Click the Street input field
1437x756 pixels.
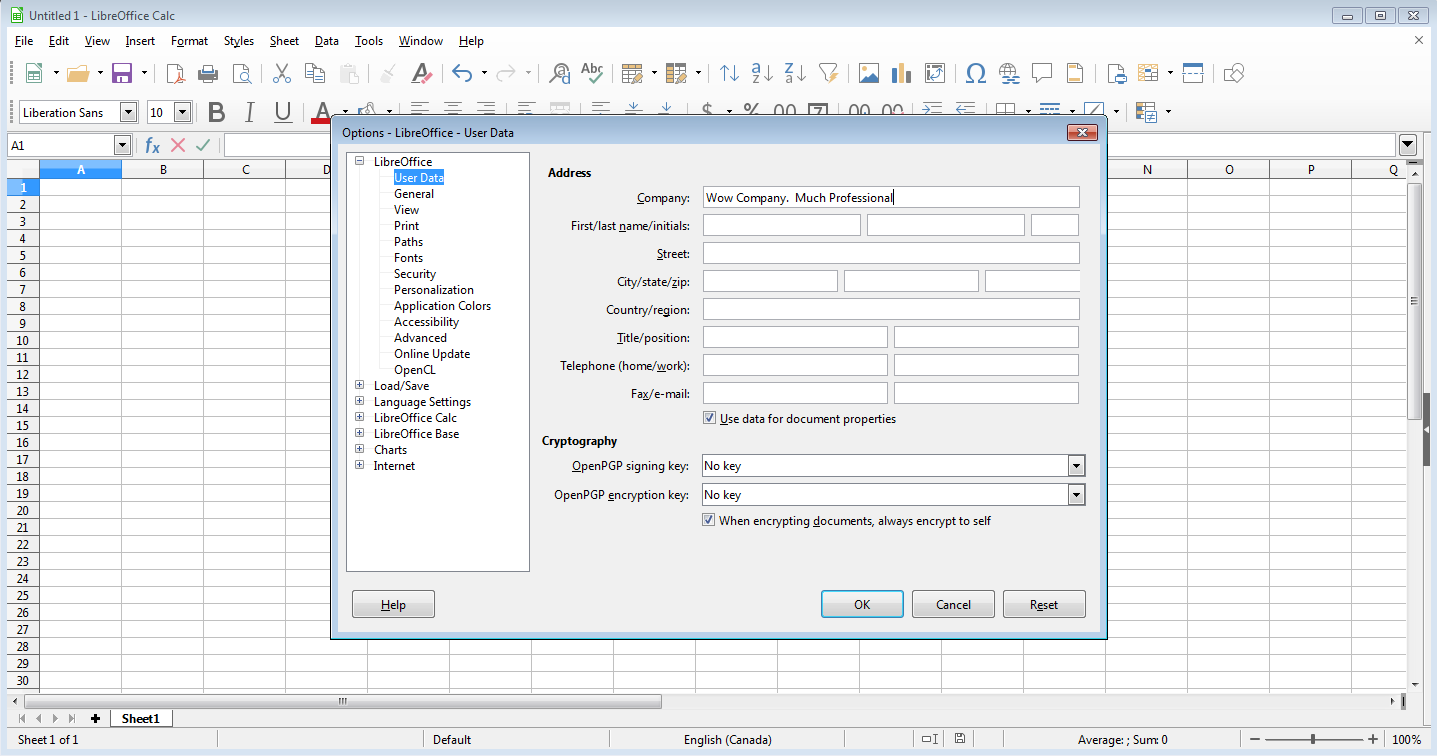pos(891,253)
